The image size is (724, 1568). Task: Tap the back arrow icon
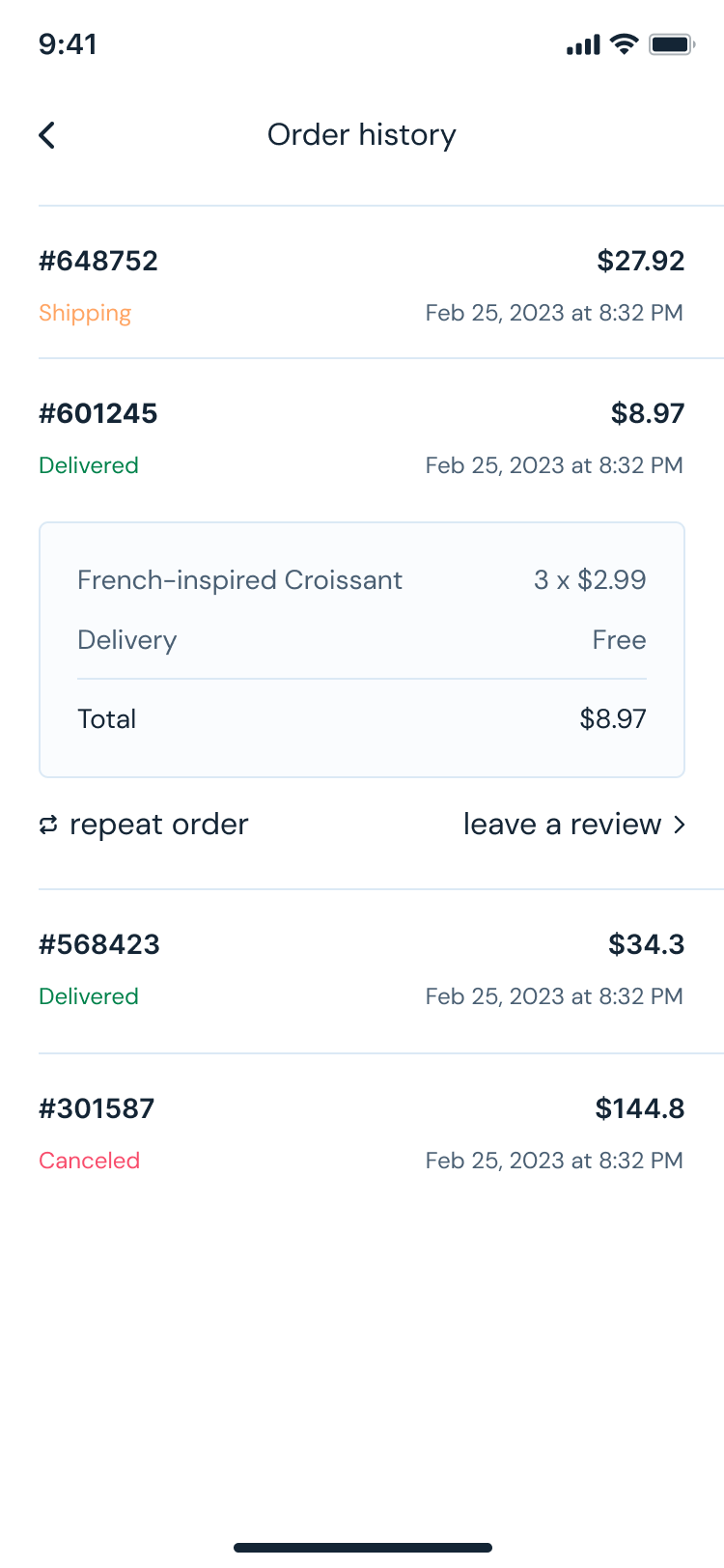click(47, 135)
